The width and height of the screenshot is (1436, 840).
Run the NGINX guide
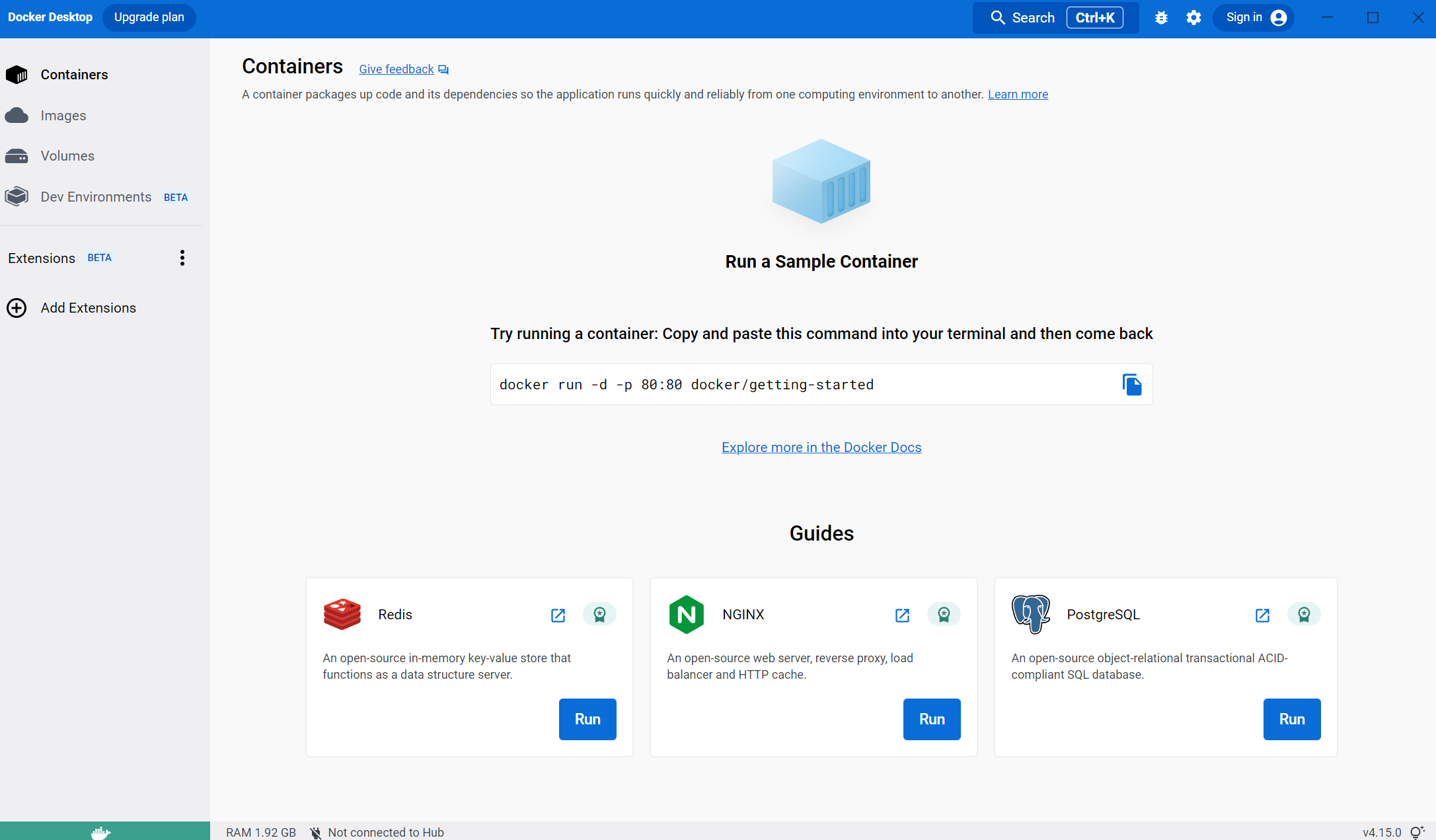pos(932,719)
